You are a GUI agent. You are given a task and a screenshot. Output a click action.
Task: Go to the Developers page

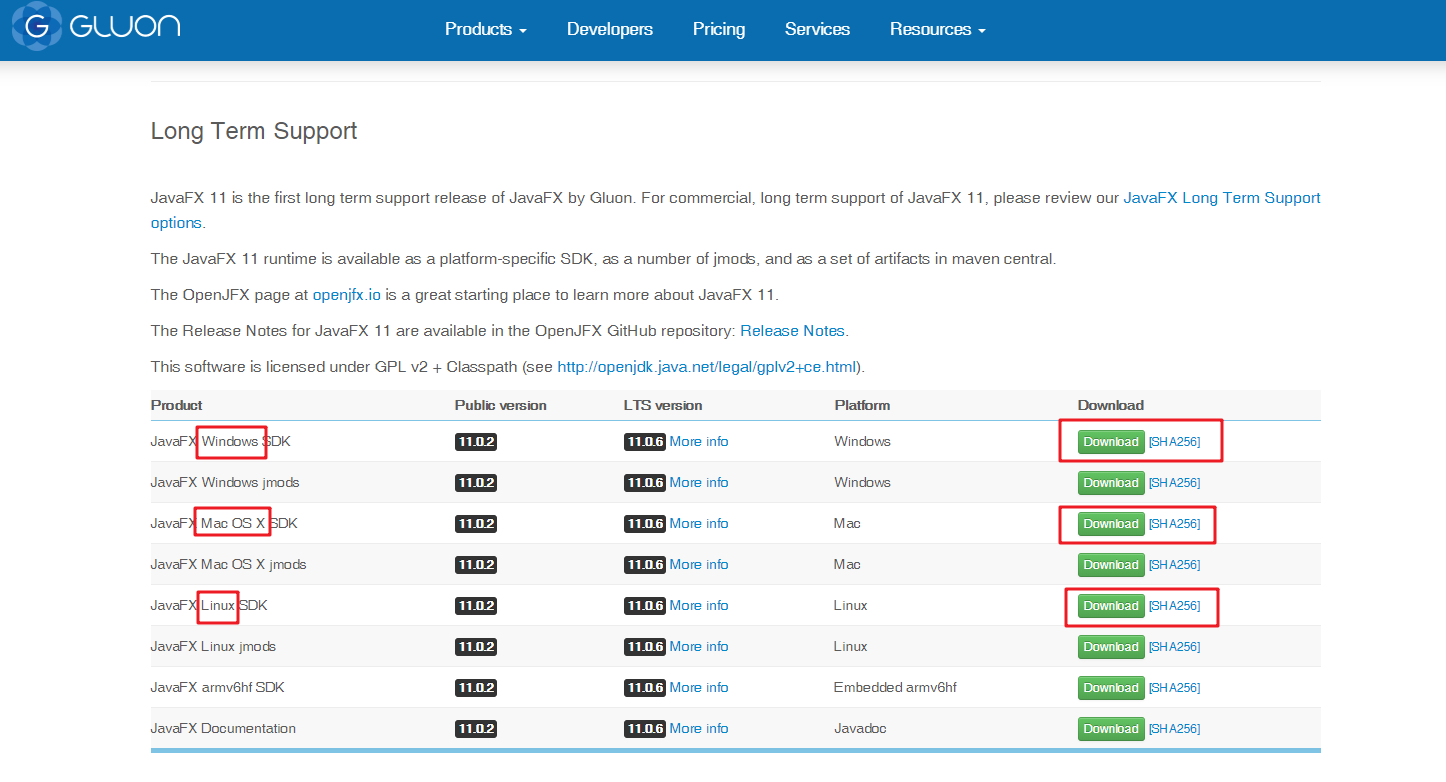tap(610, 30)
